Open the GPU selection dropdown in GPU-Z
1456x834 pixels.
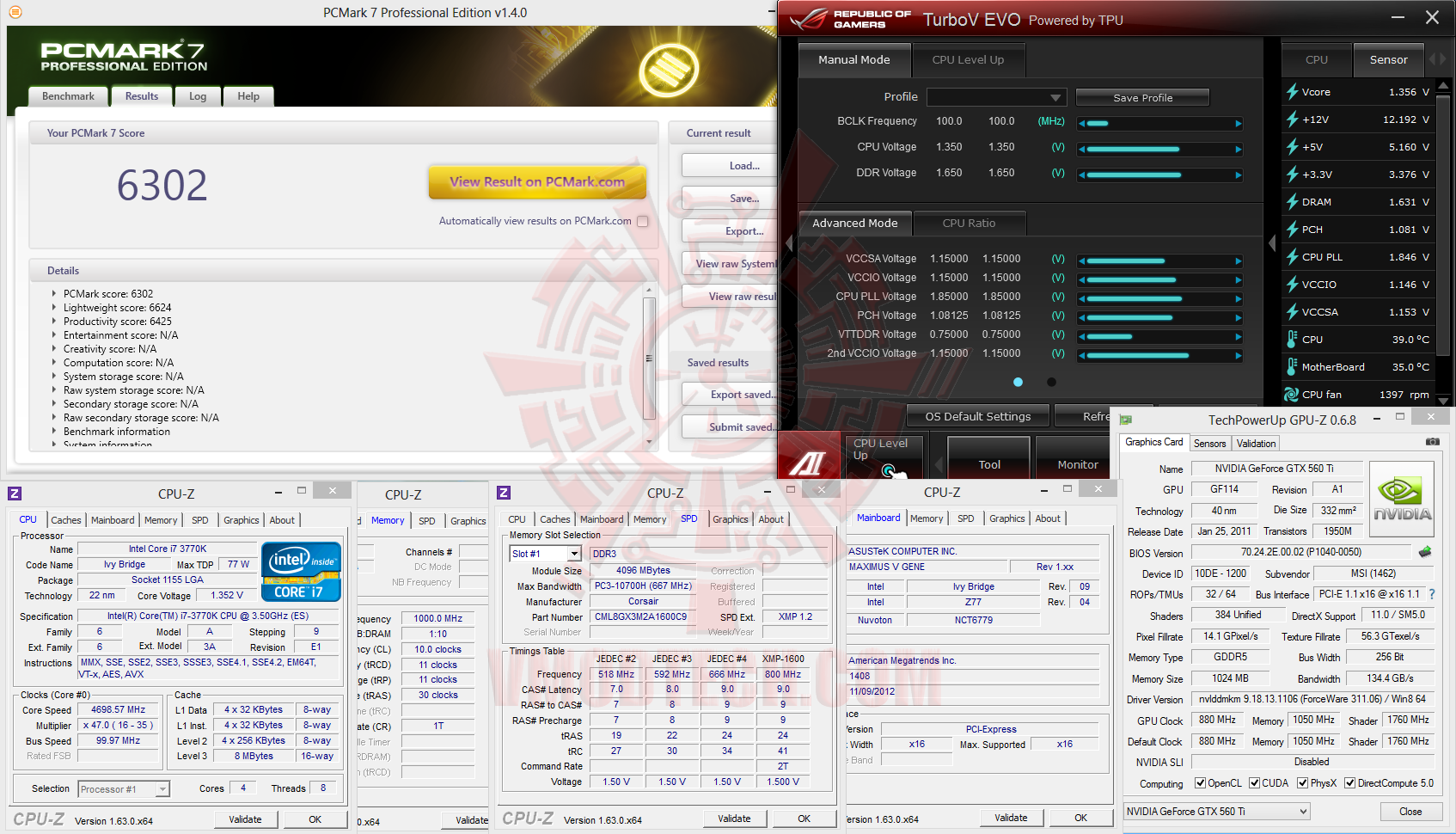(1217, 812)
